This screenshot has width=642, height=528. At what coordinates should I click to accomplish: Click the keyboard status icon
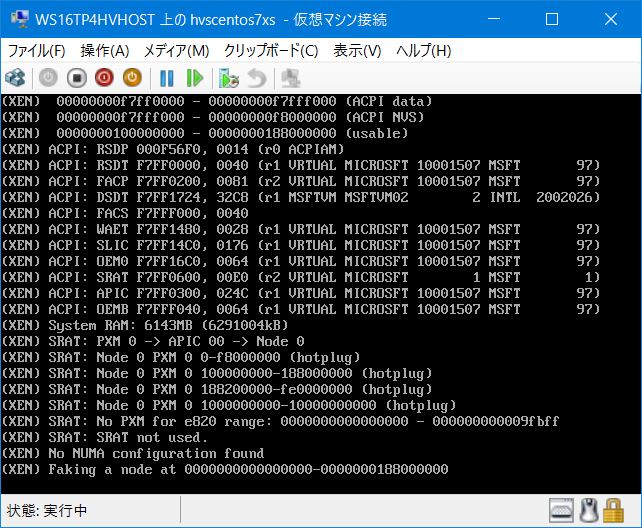(x=561, y=510)
